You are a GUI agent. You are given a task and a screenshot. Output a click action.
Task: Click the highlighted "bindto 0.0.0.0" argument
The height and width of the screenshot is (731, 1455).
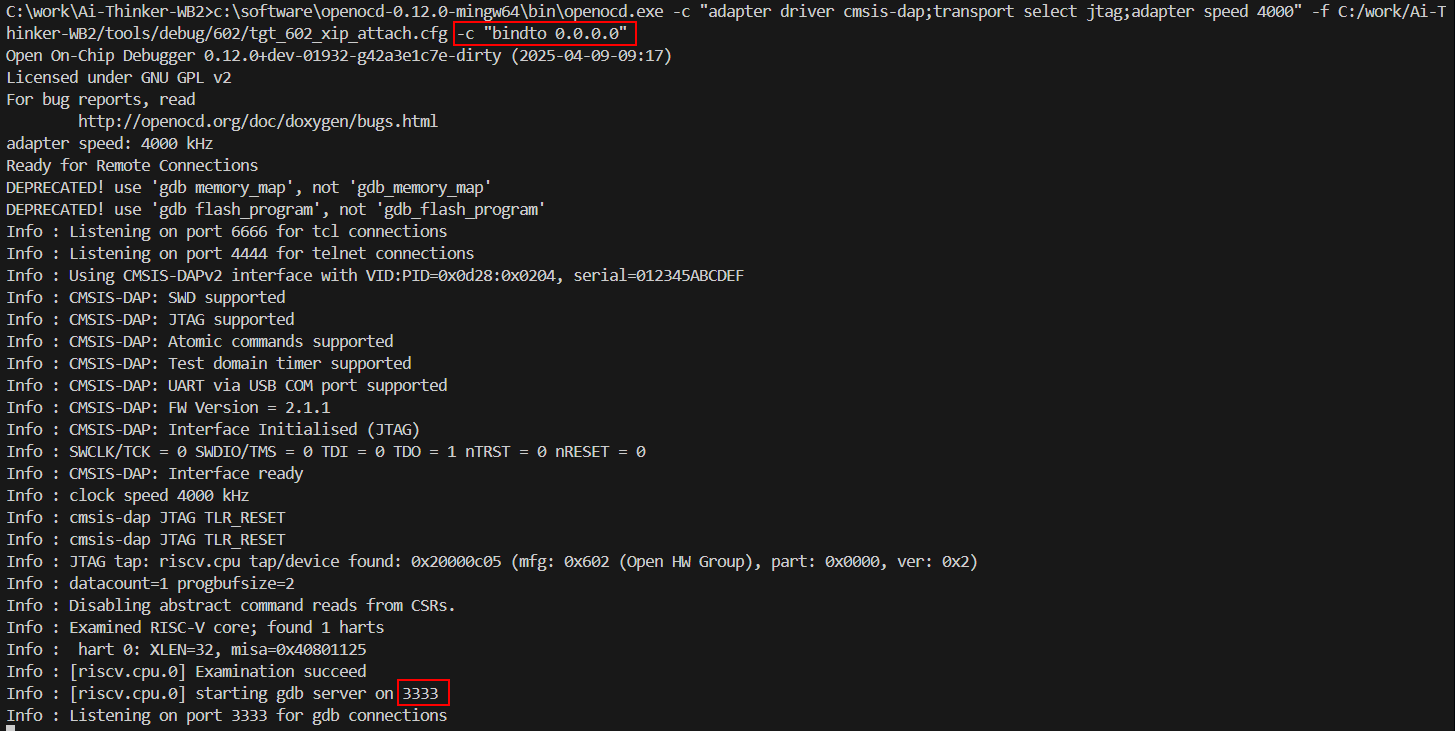coord(544,34)
